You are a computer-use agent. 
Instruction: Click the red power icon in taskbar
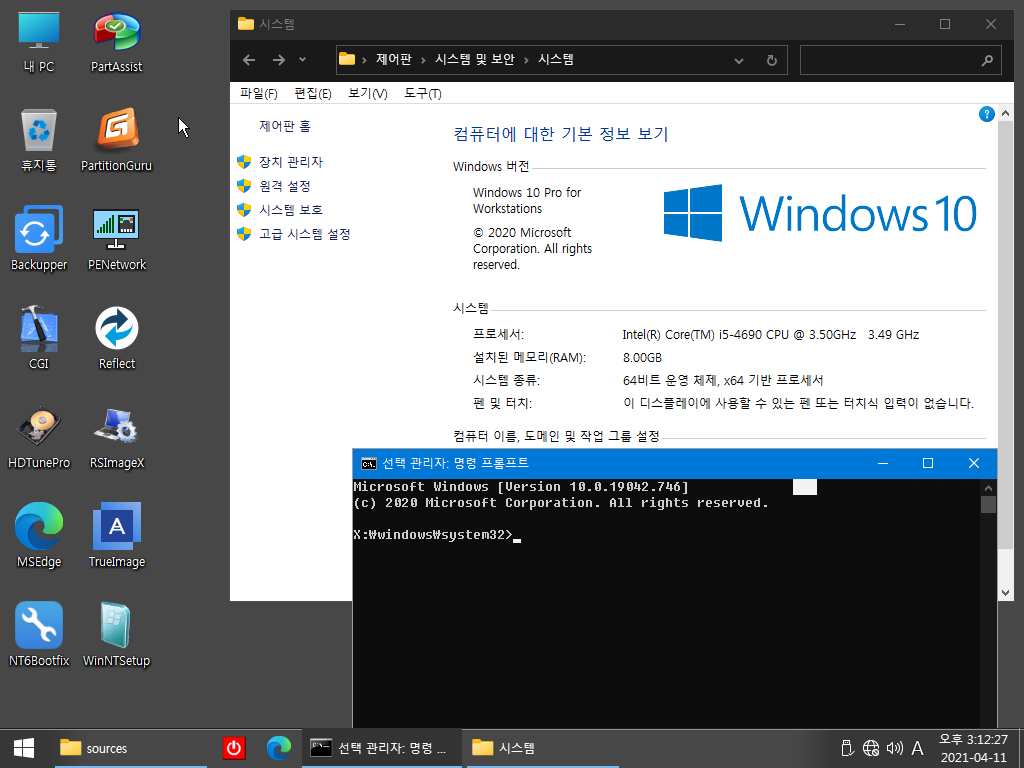click(233, 748)
